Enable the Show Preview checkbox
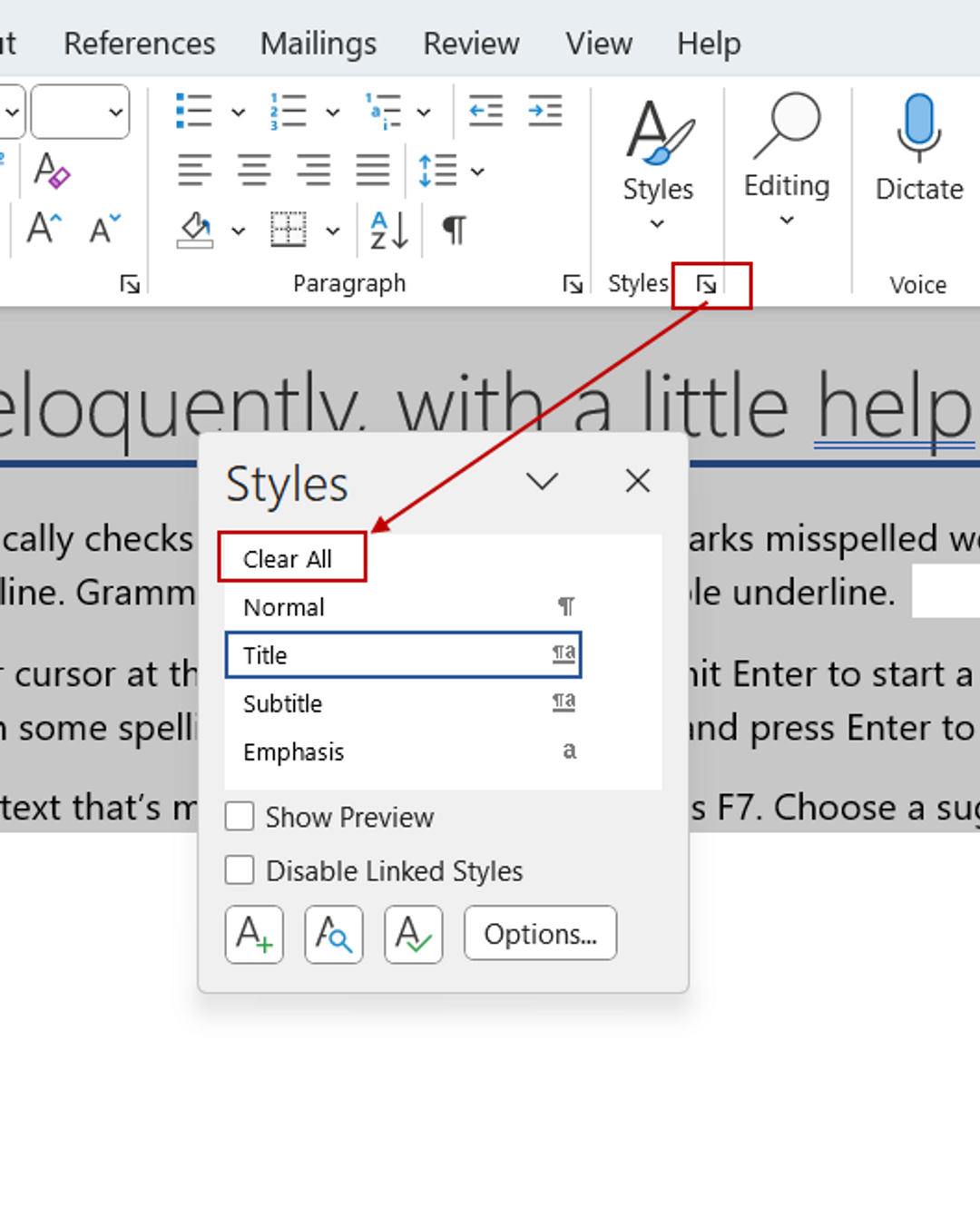This screenshot has width=980, height=1227. point(239,817)
